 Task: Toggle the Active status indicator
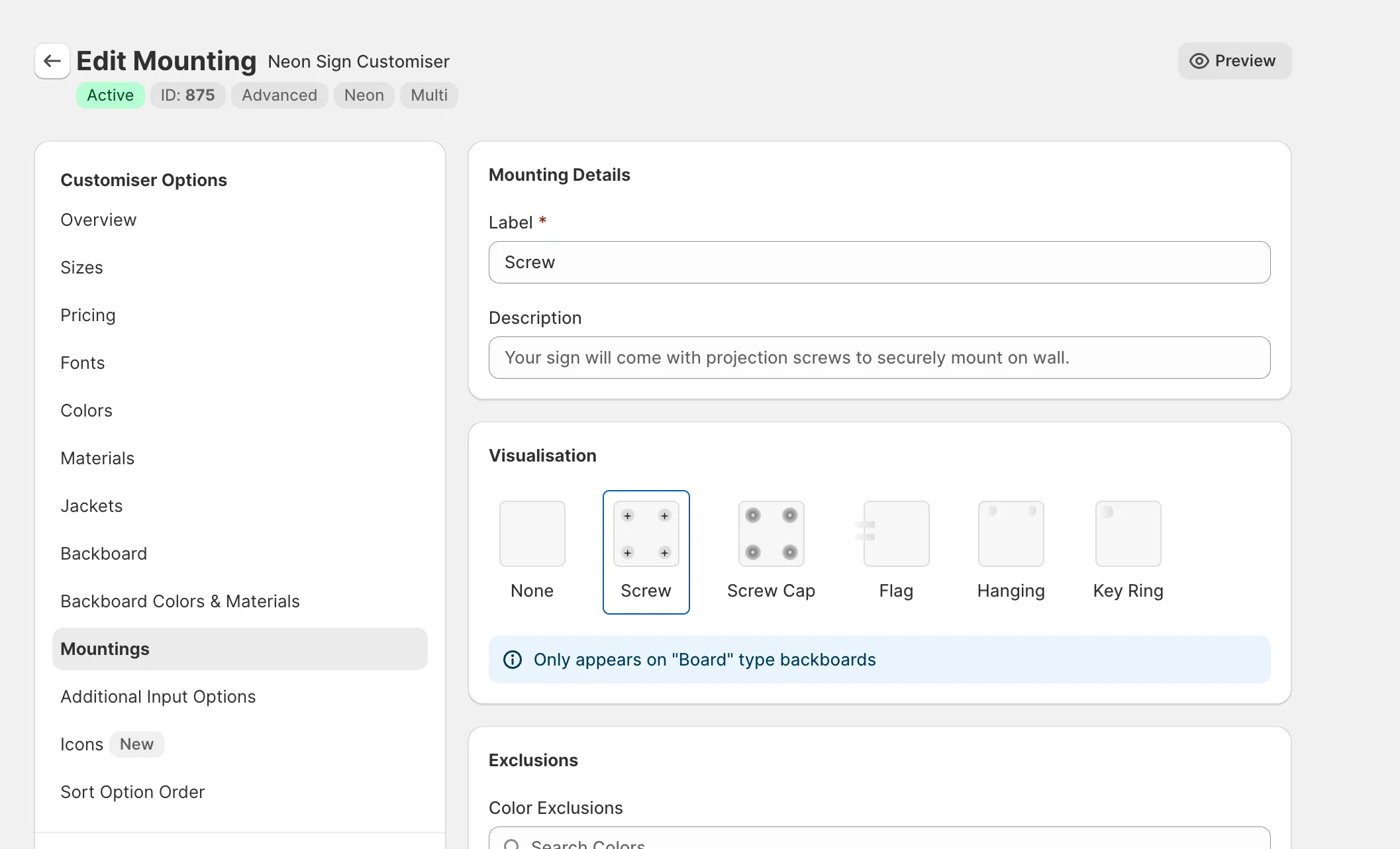(x=110, y=95)
